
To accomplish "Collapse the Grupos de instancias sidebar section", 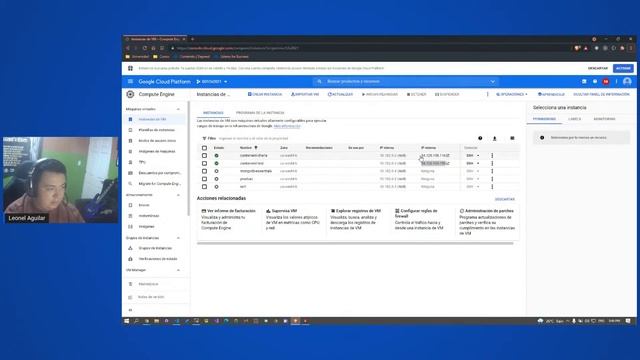I will pos(178,238).
